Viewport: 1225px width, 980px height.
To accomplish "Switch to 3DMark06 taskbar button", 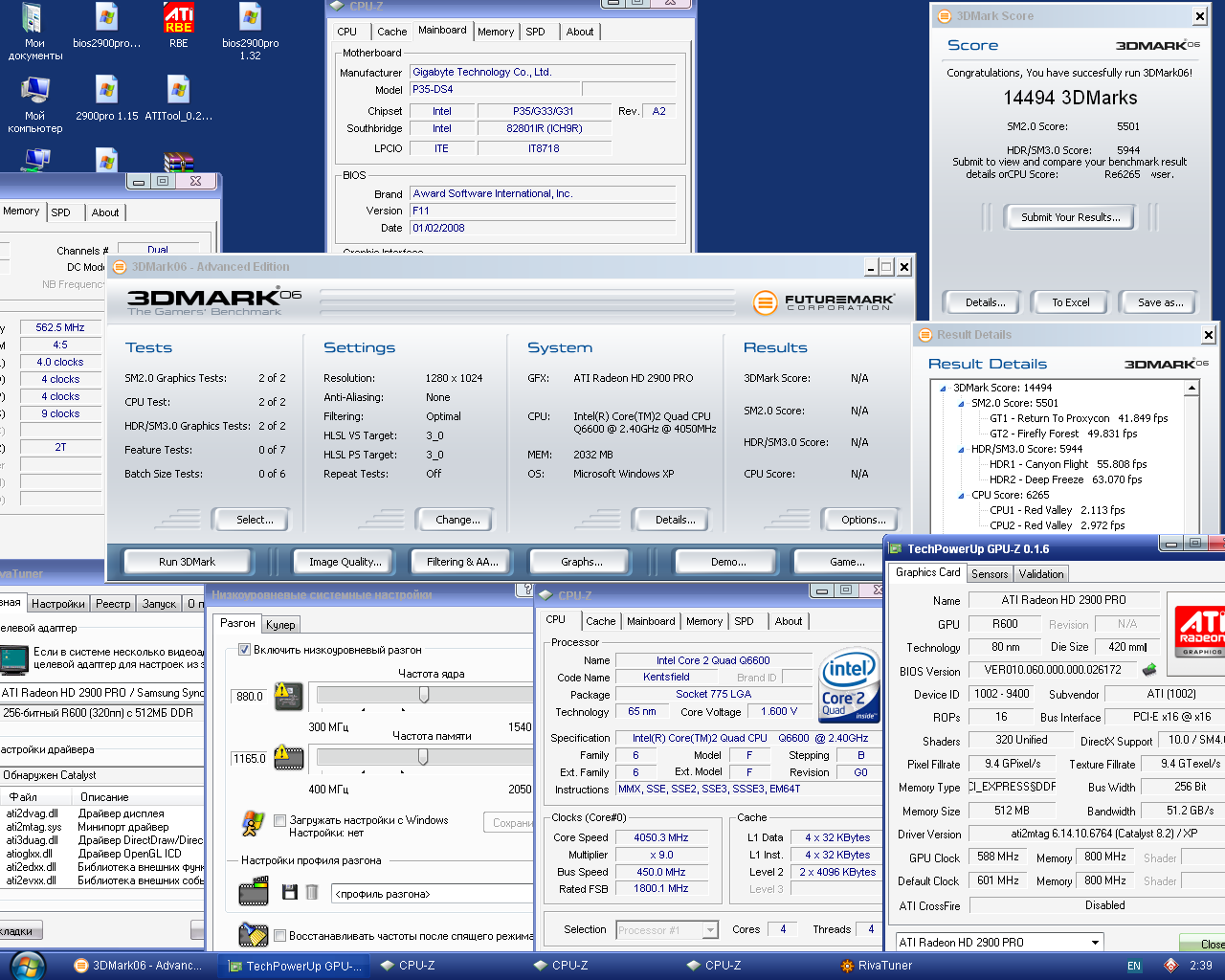I will pos(144,966).
